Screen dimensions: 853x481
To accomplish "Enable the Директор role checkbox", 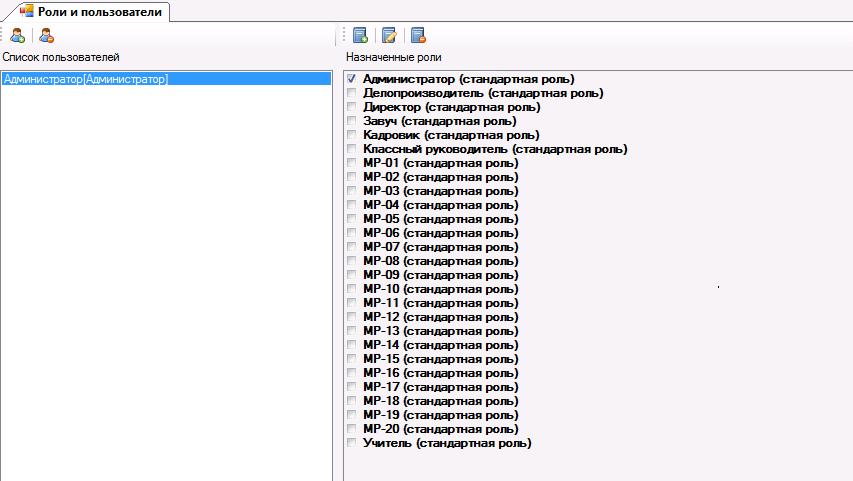I will tap(351, 107).
